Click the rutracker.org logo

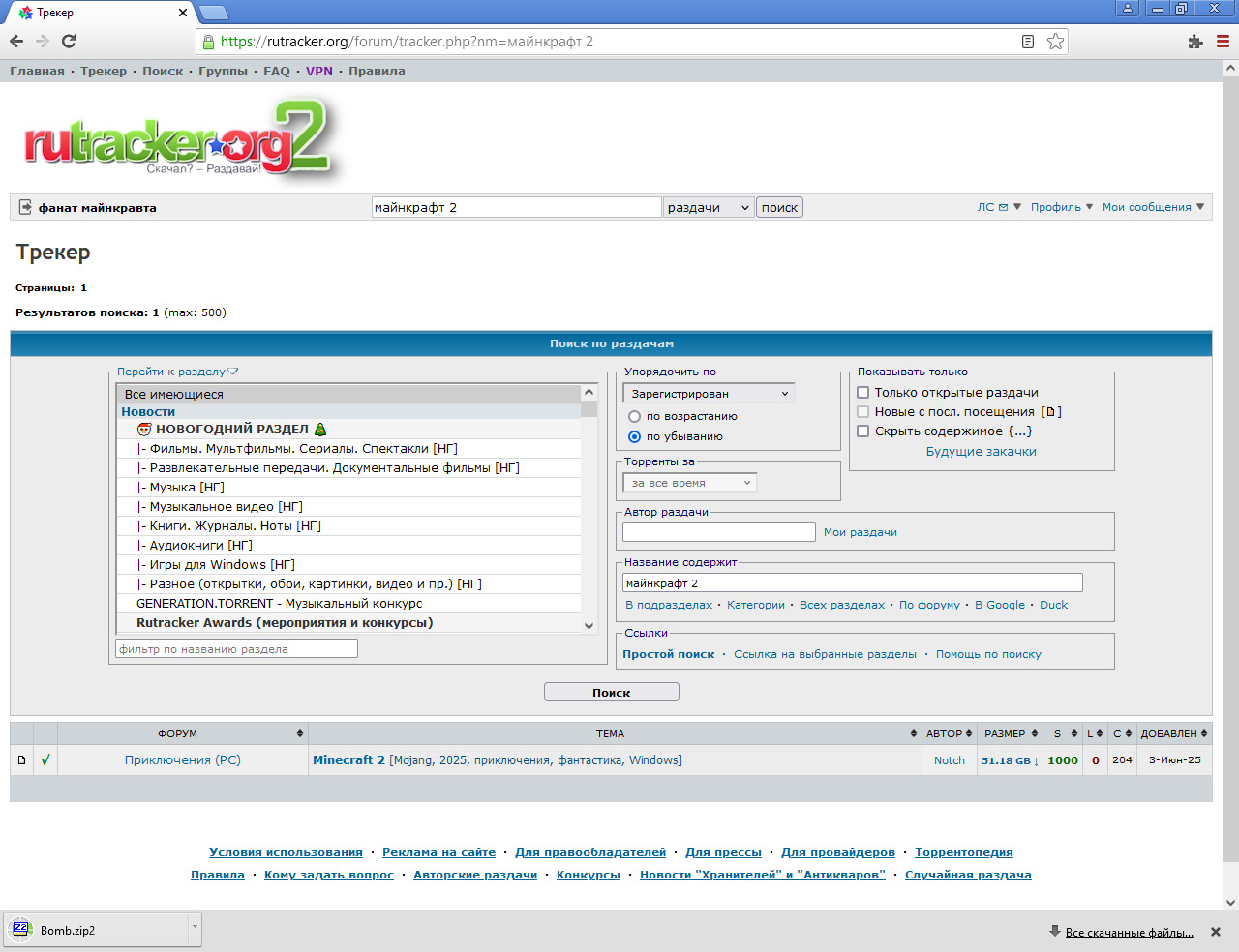[177, 140]
